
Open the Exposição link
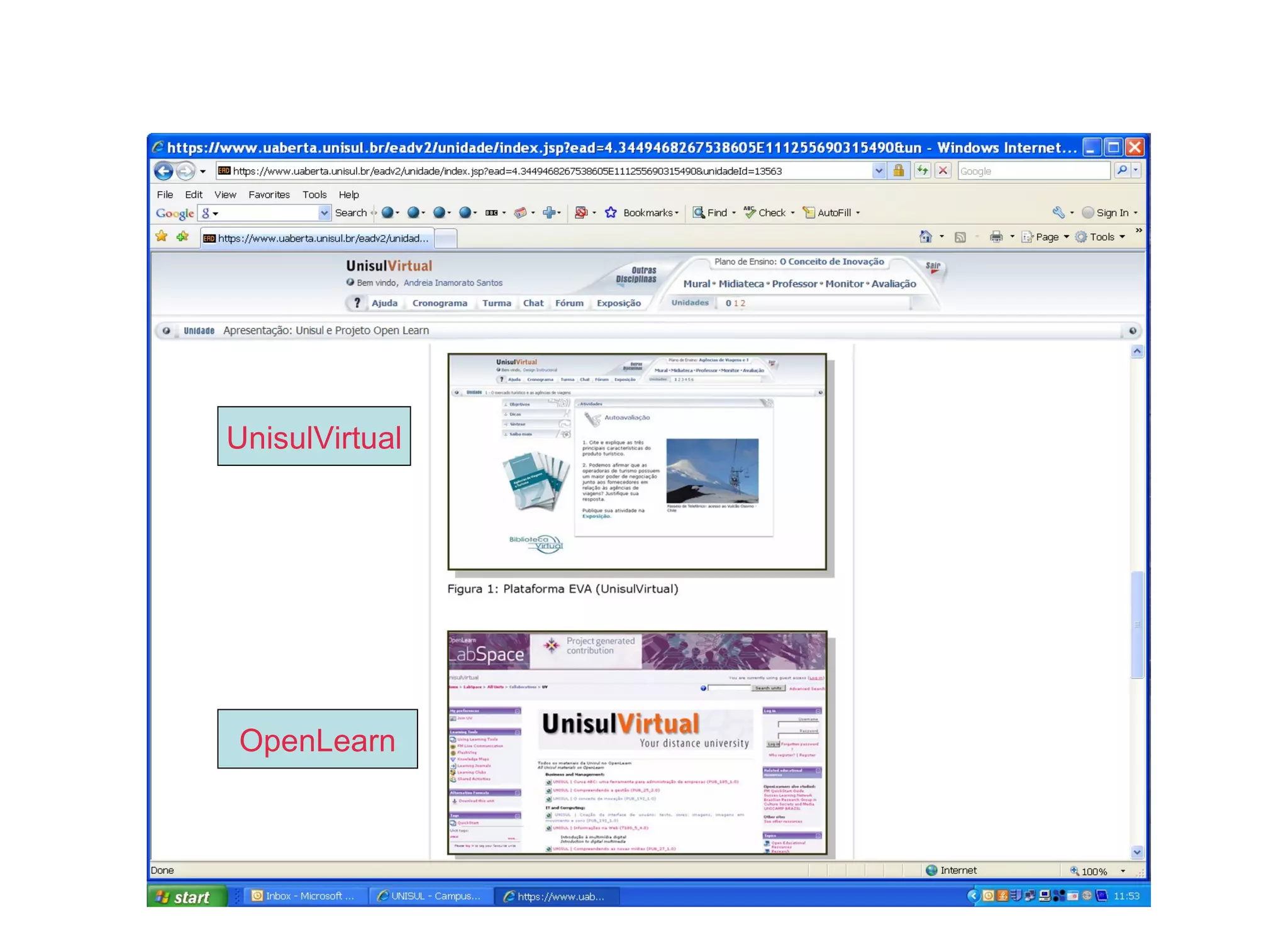click(619, 303)
